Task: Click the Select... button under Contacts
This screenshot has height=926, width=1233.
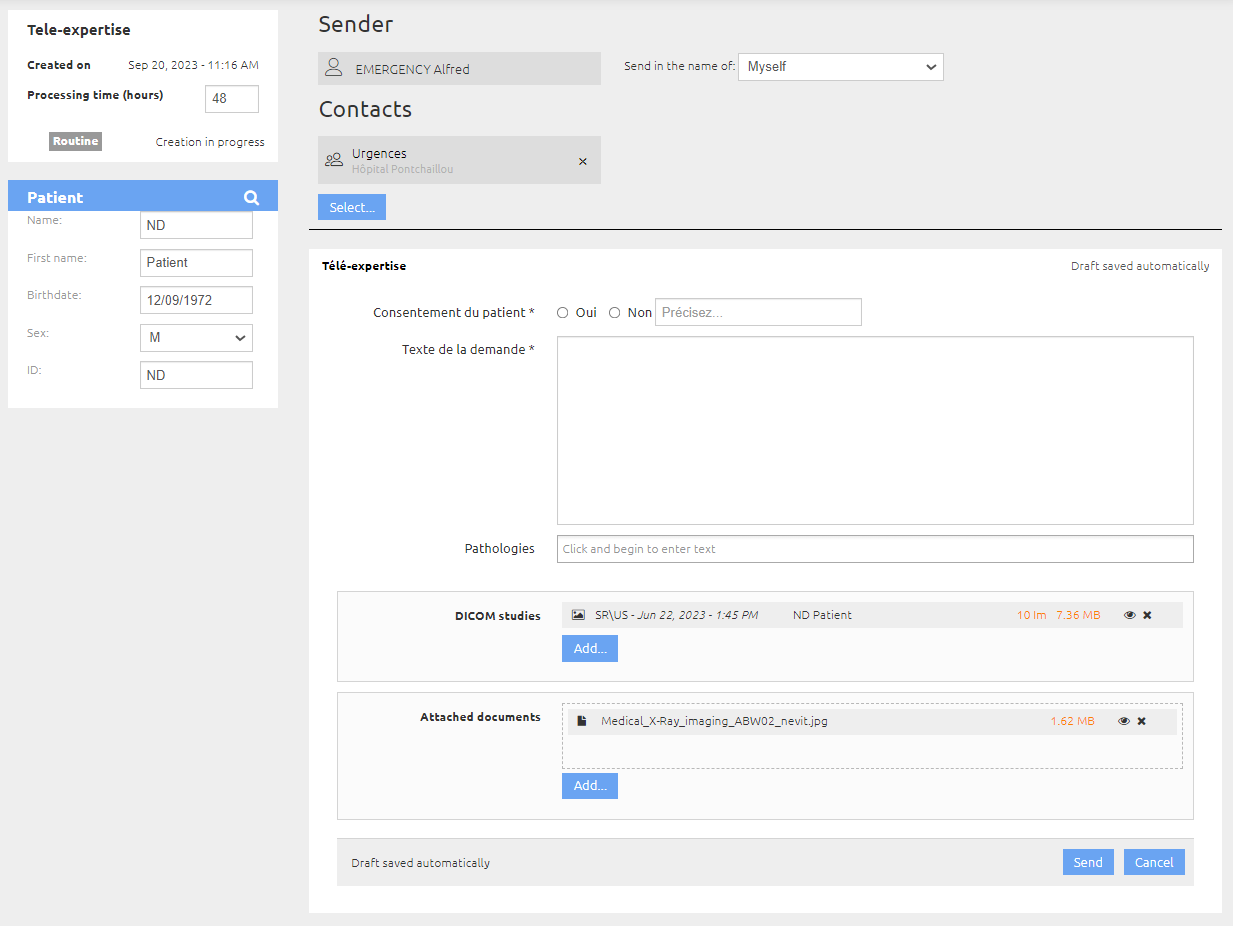Action: point(352,207)
